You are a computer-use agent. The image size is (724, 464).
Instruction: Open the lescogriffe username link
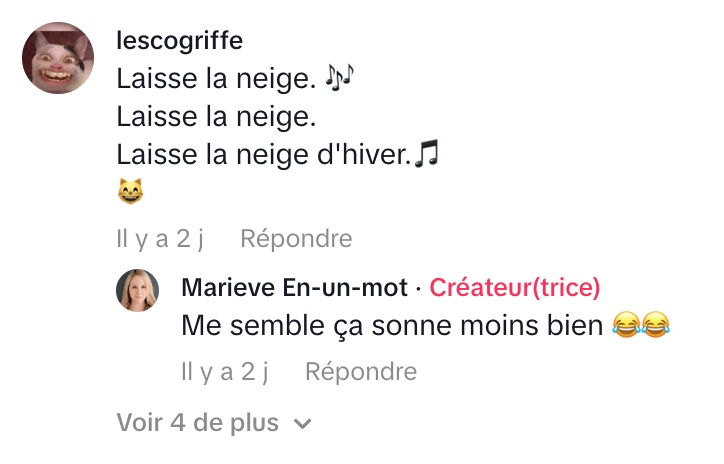coord(179,41)
